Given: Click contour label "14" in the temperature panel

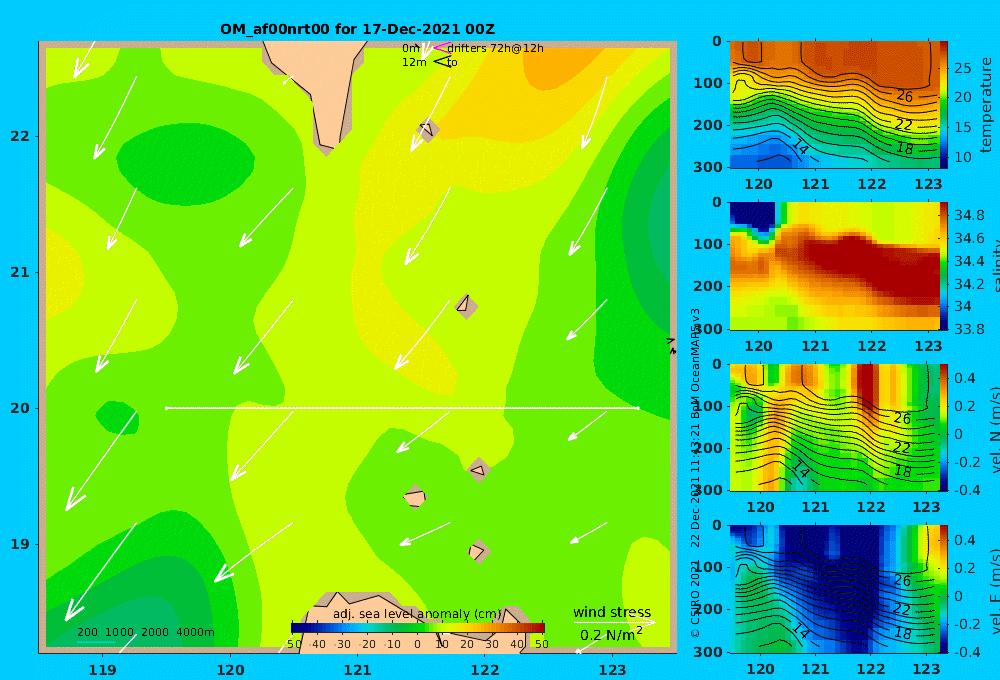Looking at the screenshot, I should (x=800, y=147).
